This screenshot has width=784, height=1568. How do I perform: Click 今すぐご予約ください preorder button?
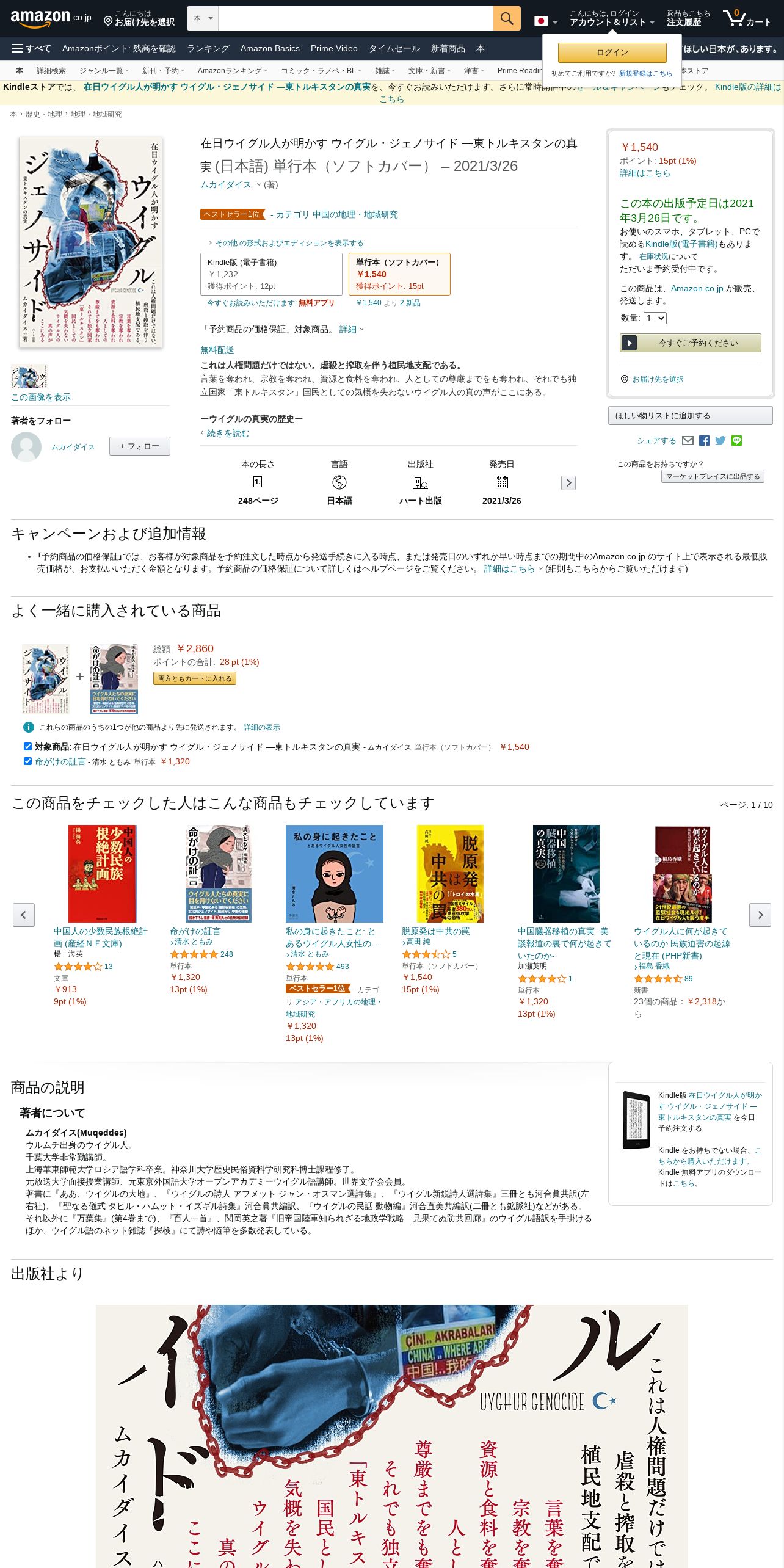[691, 343]
